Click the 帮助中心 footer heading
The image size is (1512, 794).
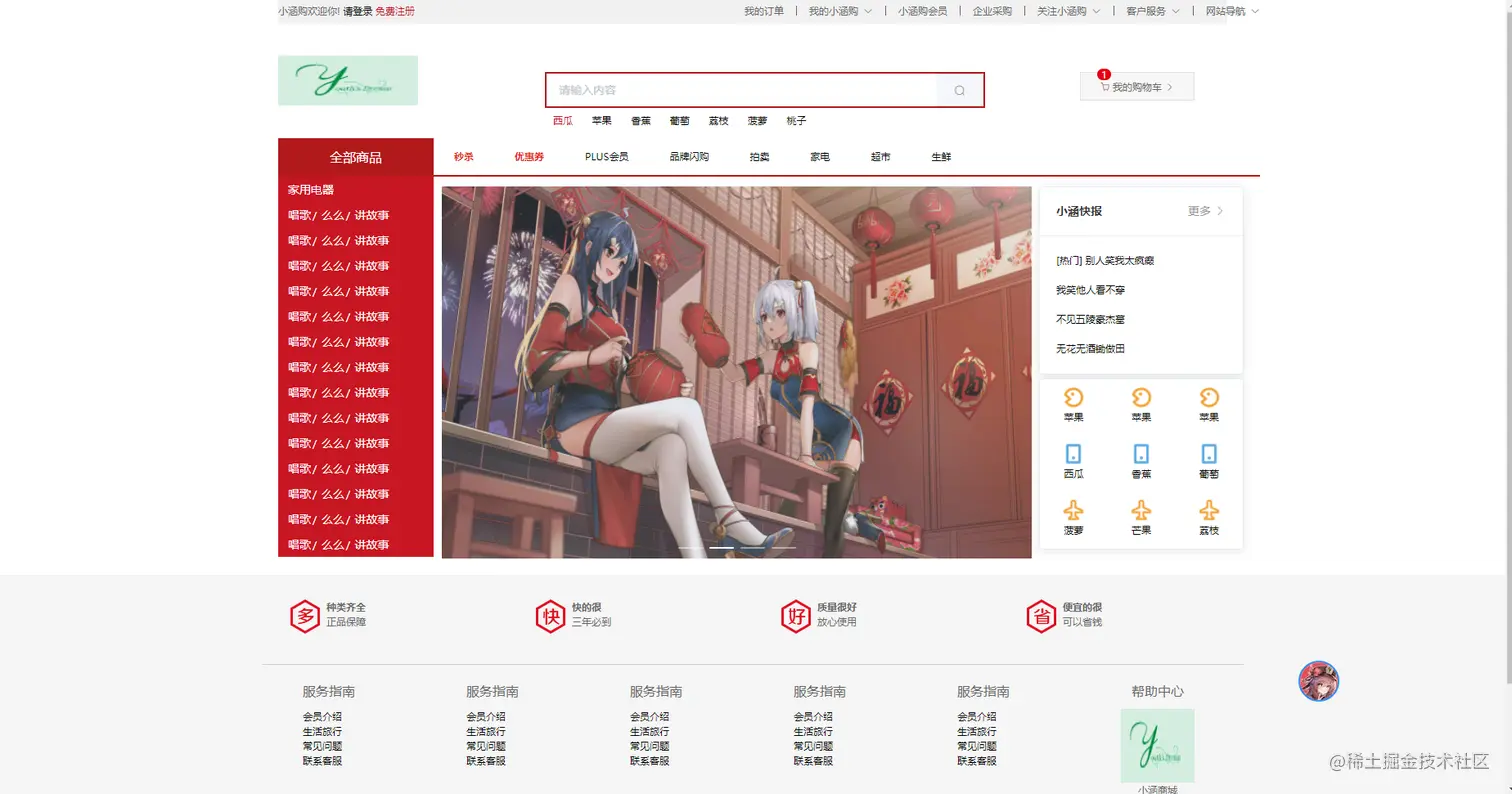point(1158,691)
